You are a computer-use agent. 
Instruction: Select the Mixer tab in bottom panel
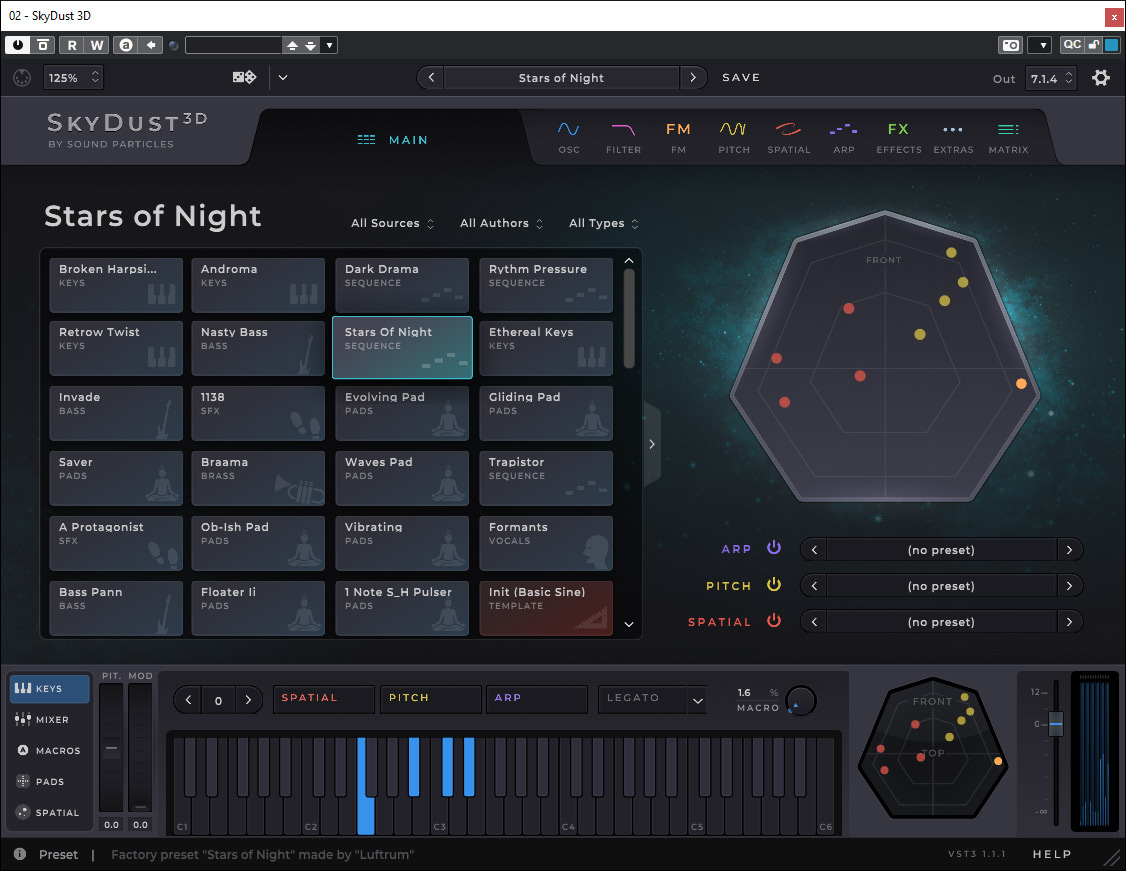pos(48,720)
